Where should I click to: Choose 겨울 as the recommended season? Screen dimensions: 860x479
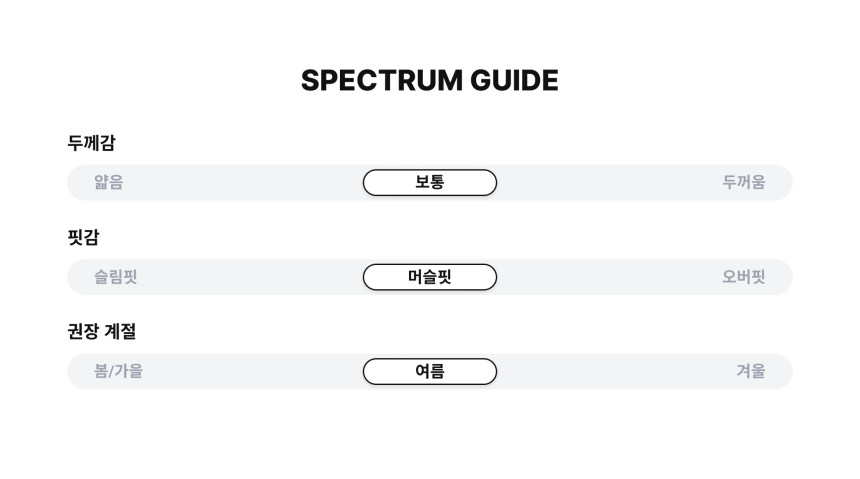(750, 371)
